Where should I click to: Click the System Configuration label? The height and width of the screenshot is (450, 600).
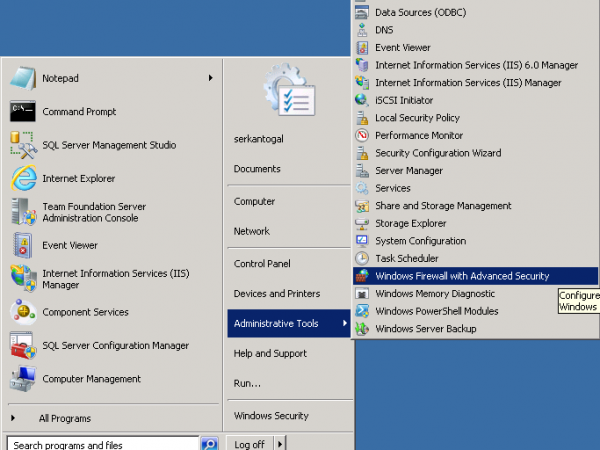coord(421,241)
